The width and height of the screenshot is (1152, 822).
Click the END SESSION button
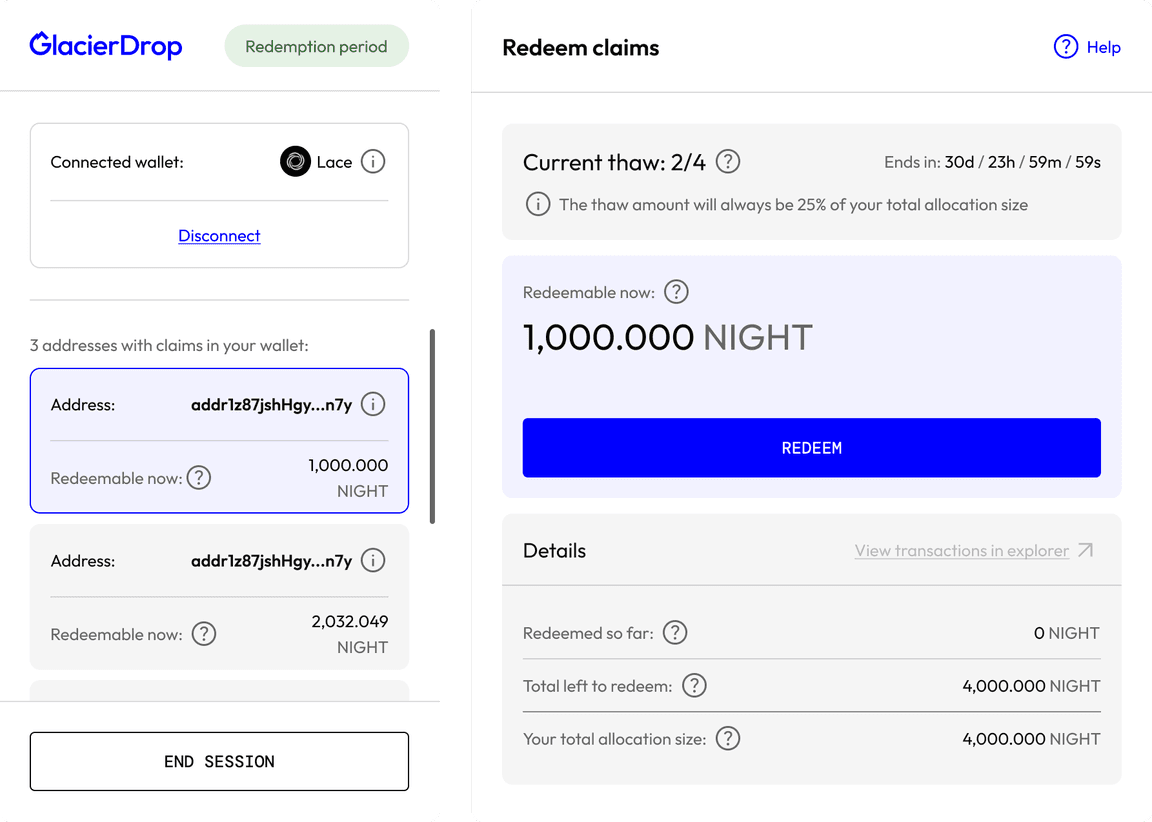pyautogui.click(x=219, y=761)
